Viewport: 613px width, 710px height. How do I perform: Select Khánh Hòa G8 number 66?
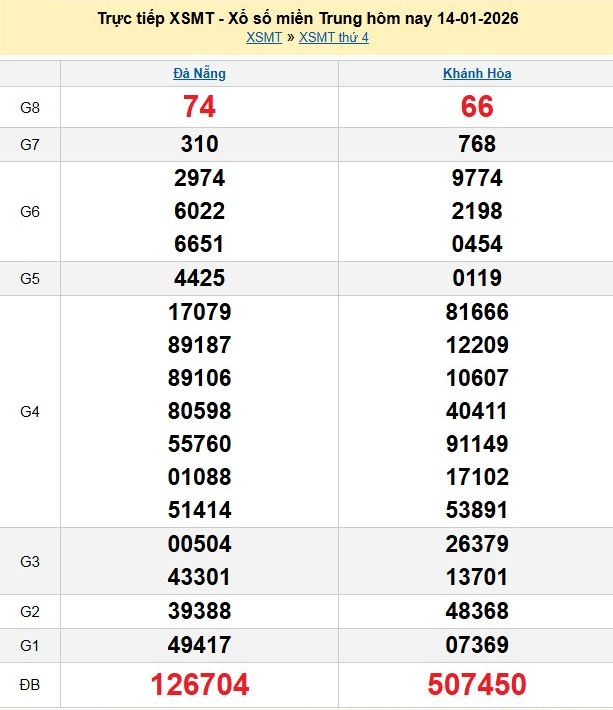point(477,107)
